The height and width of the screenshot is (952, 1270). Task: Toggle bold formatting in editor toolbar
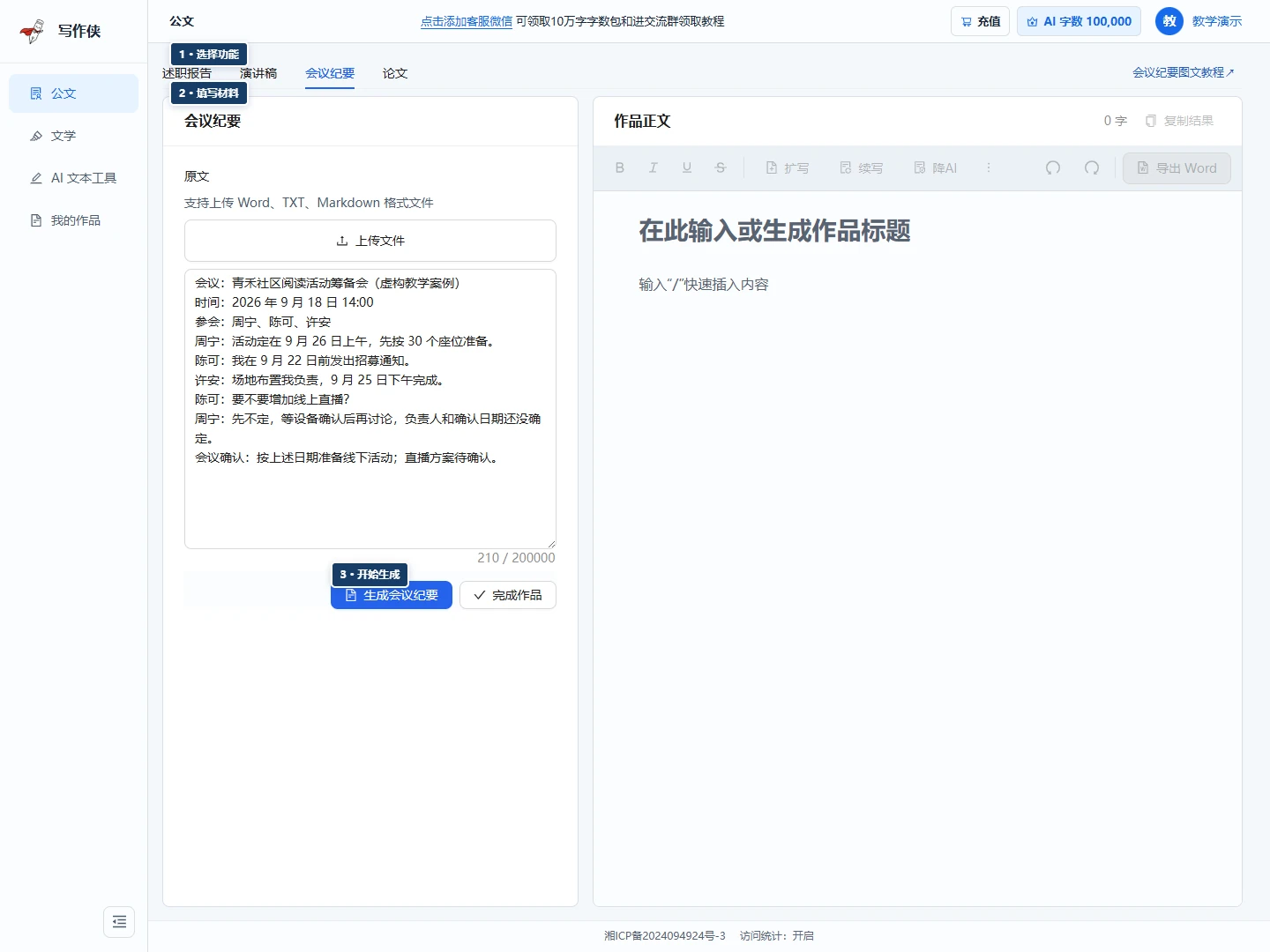620,167
